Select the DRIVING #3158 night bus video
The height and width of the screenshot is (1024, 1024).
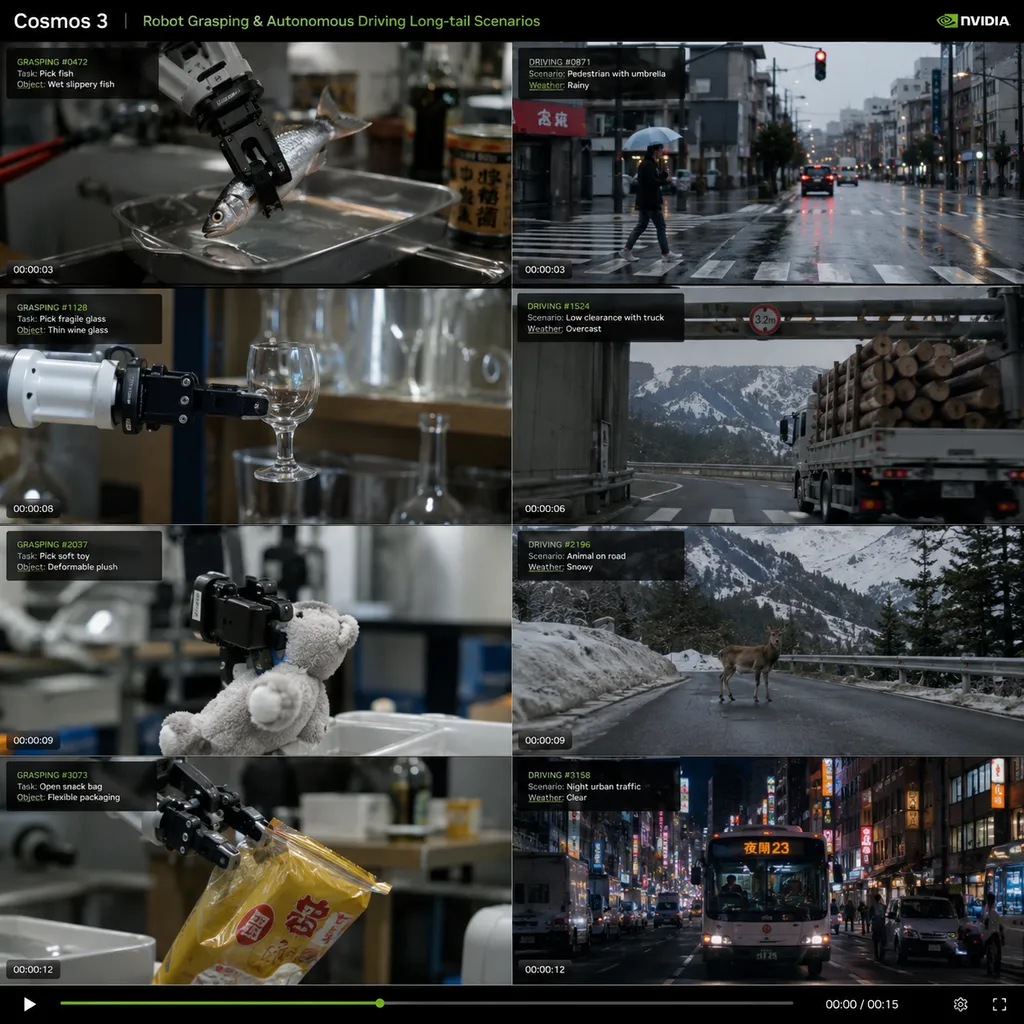pos(768,871)
